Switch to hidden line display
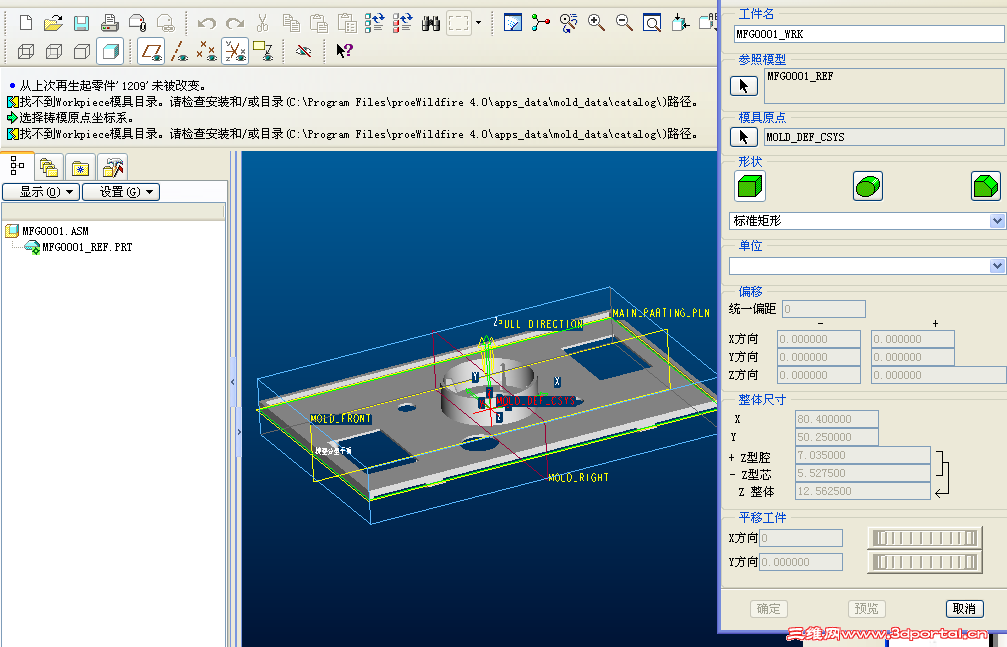Screen dimensions: 1007x647 click(54, 51)
